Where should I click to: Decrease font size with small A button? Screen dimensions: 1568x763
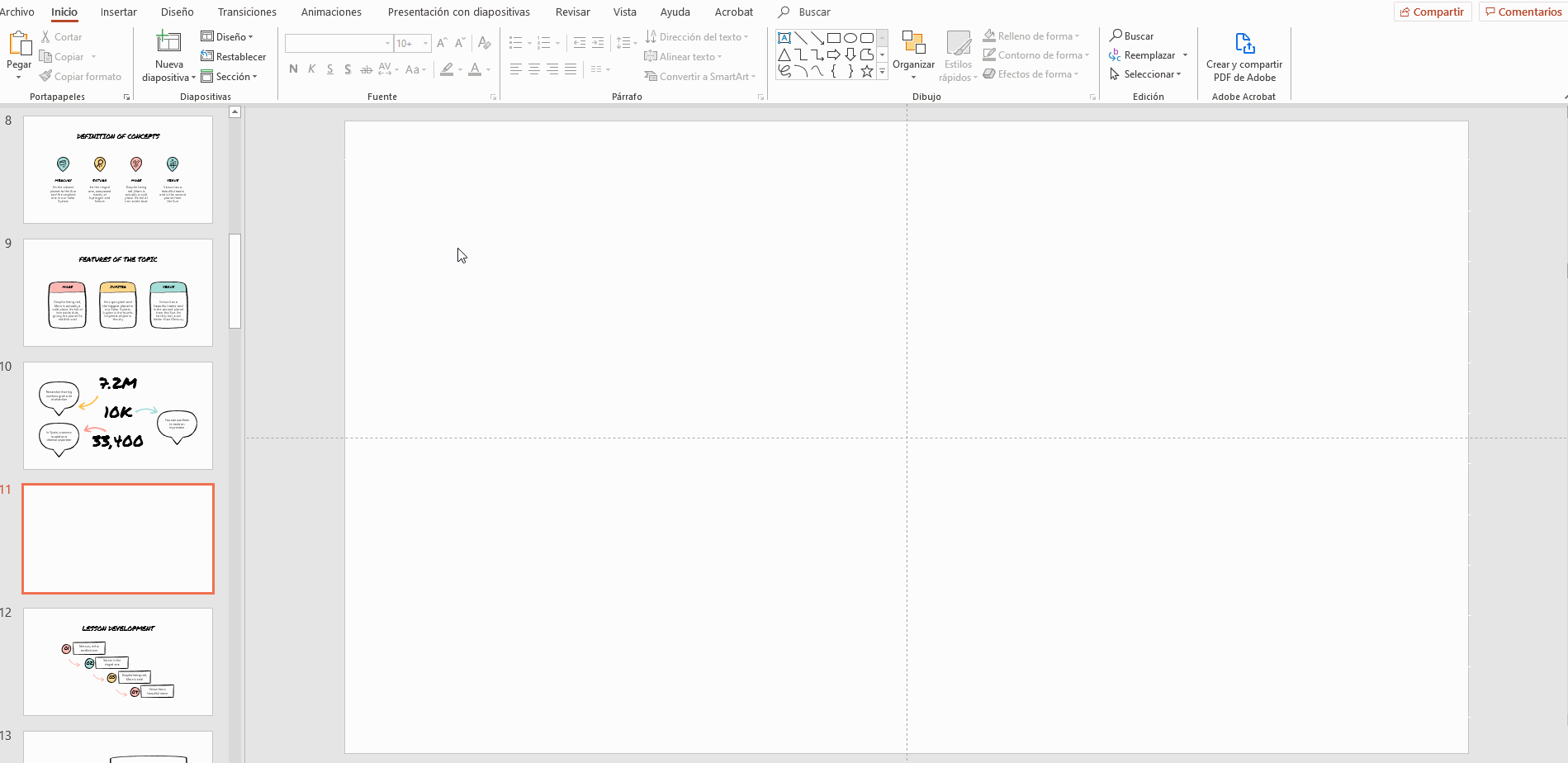point(460,43)
